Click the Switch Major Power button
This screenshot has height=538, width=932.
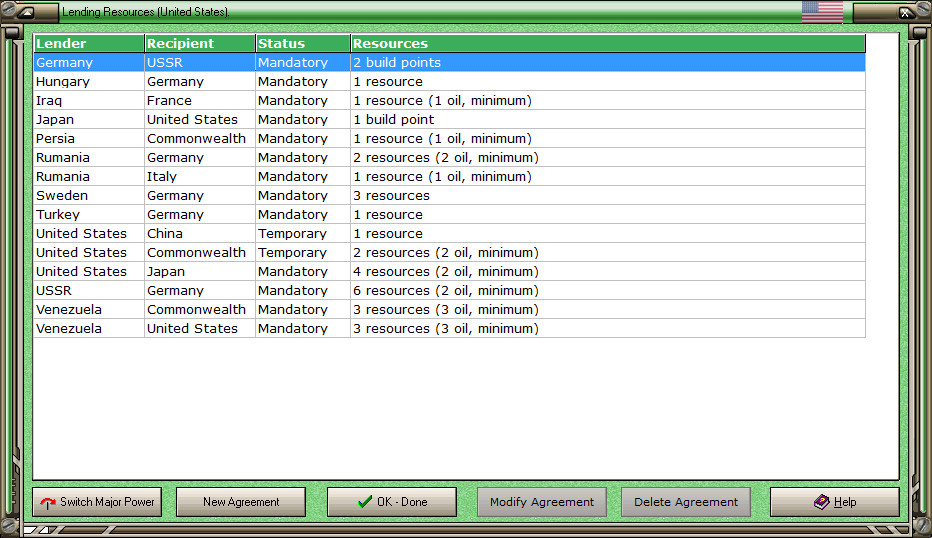tap(97, 502)
